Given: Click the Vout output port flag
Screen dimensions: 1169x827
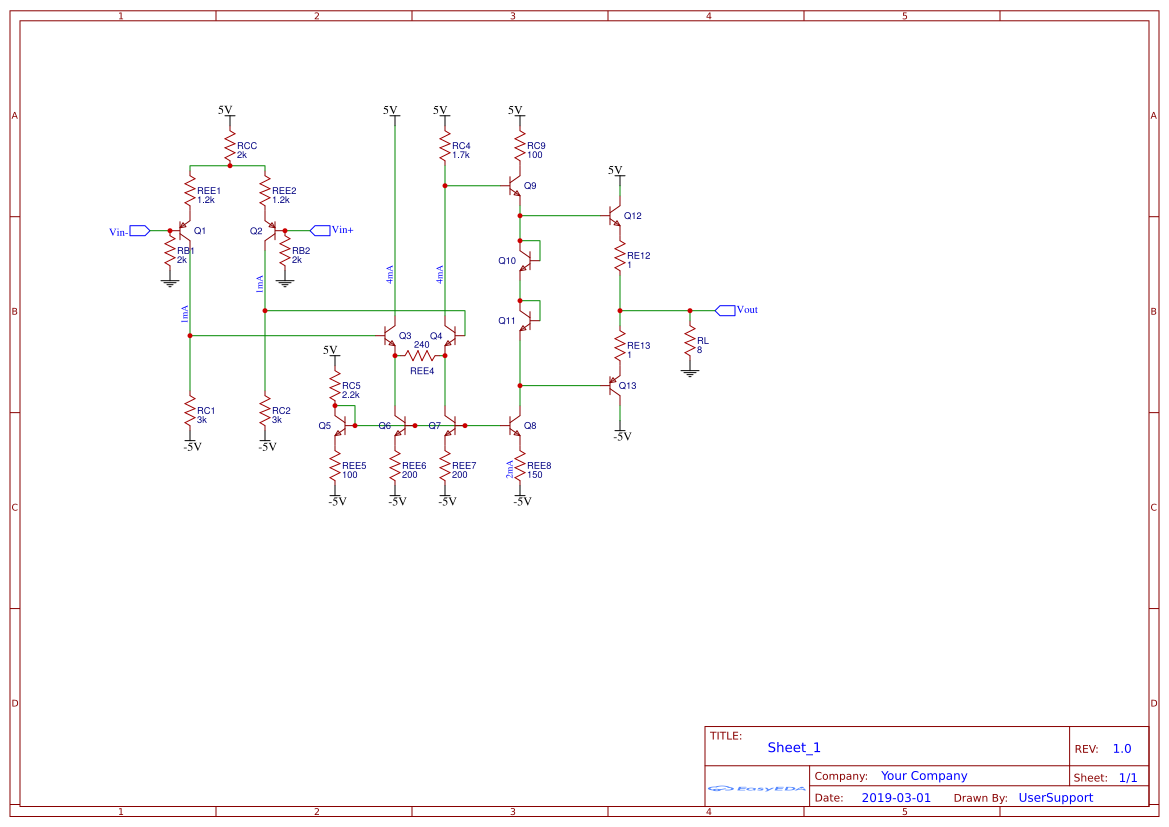Looking at the screenshot, I should (x=727, y=309).
